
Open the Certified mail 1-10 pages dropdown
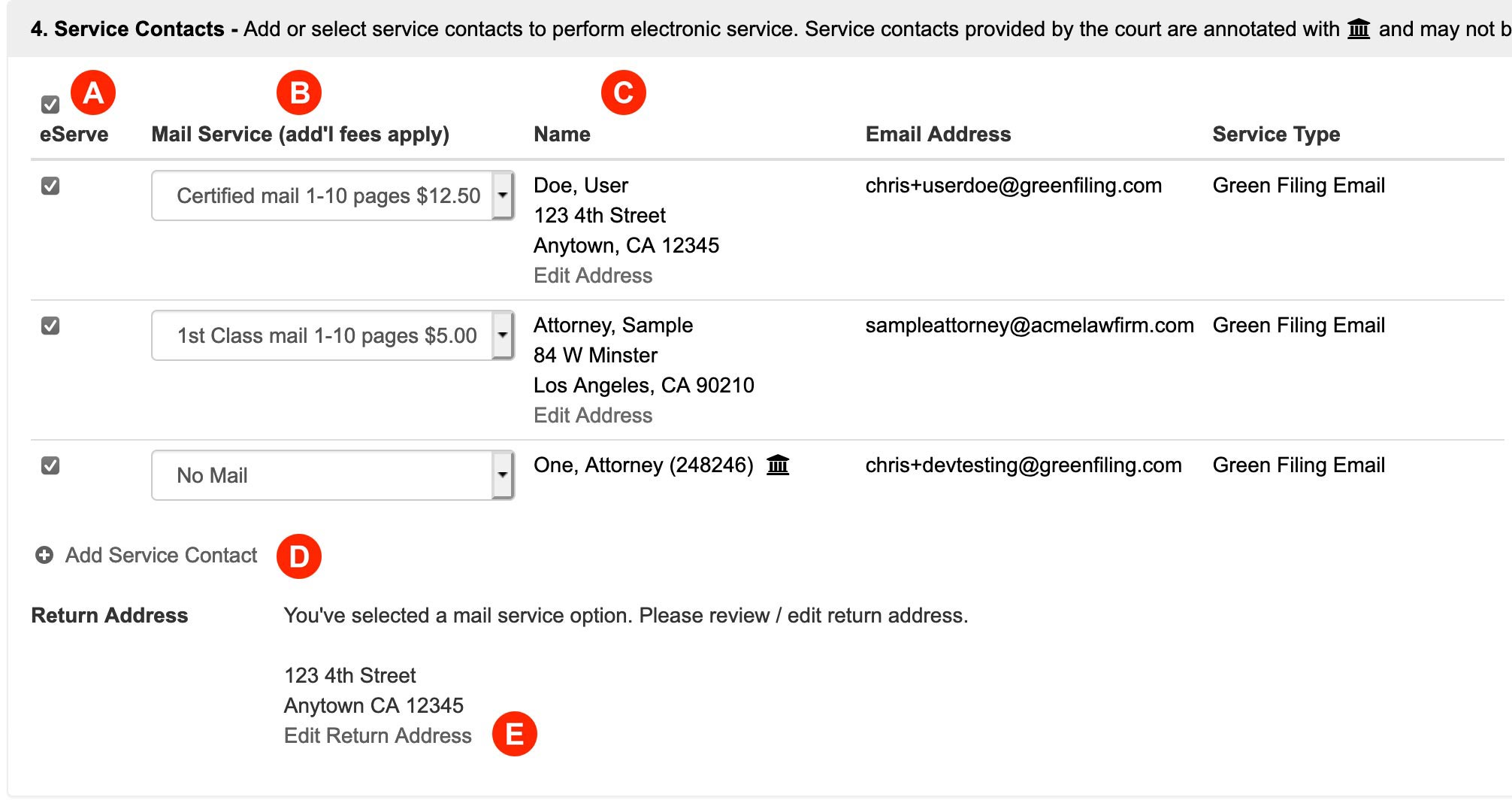coord(333,195)
